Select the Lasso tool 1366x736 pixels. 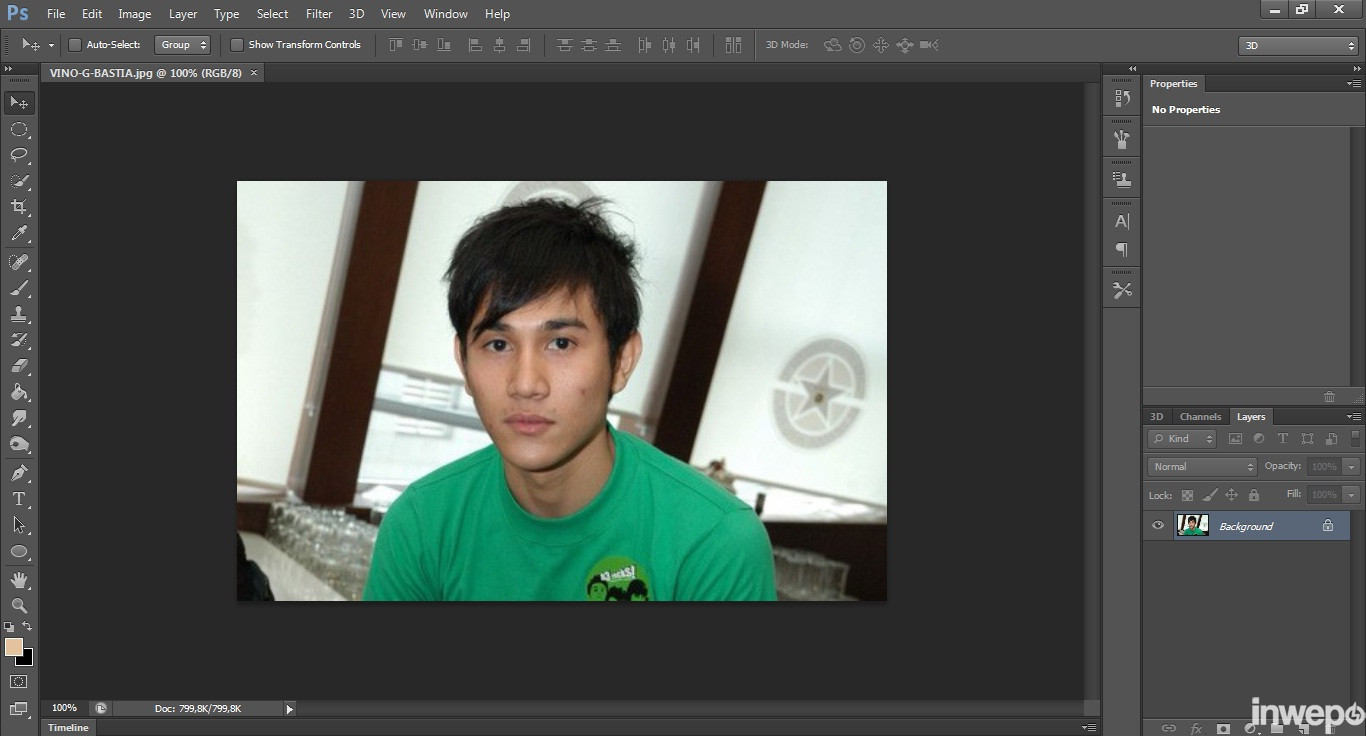coord(19,155)
